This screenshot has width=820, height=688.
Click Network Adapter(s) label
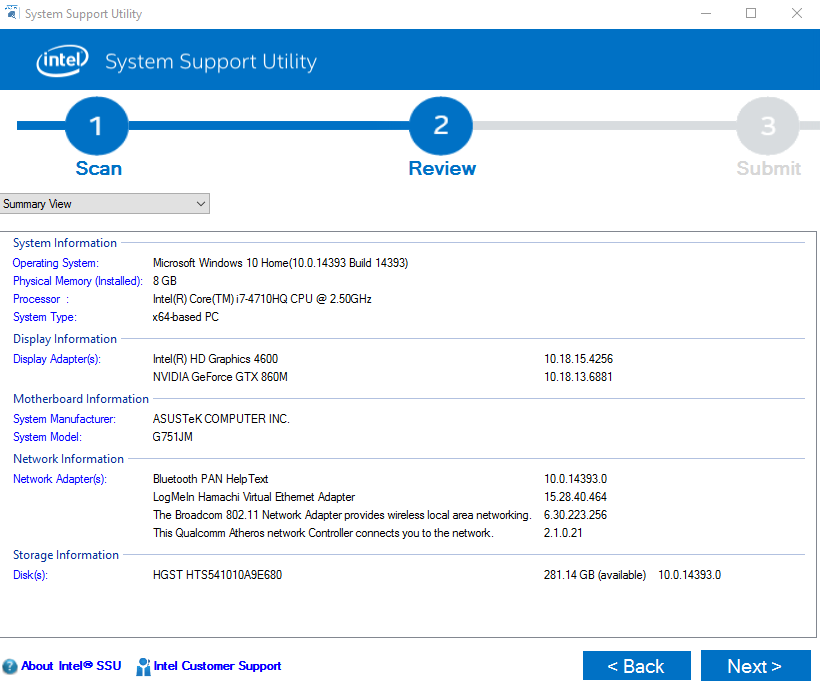60,479
